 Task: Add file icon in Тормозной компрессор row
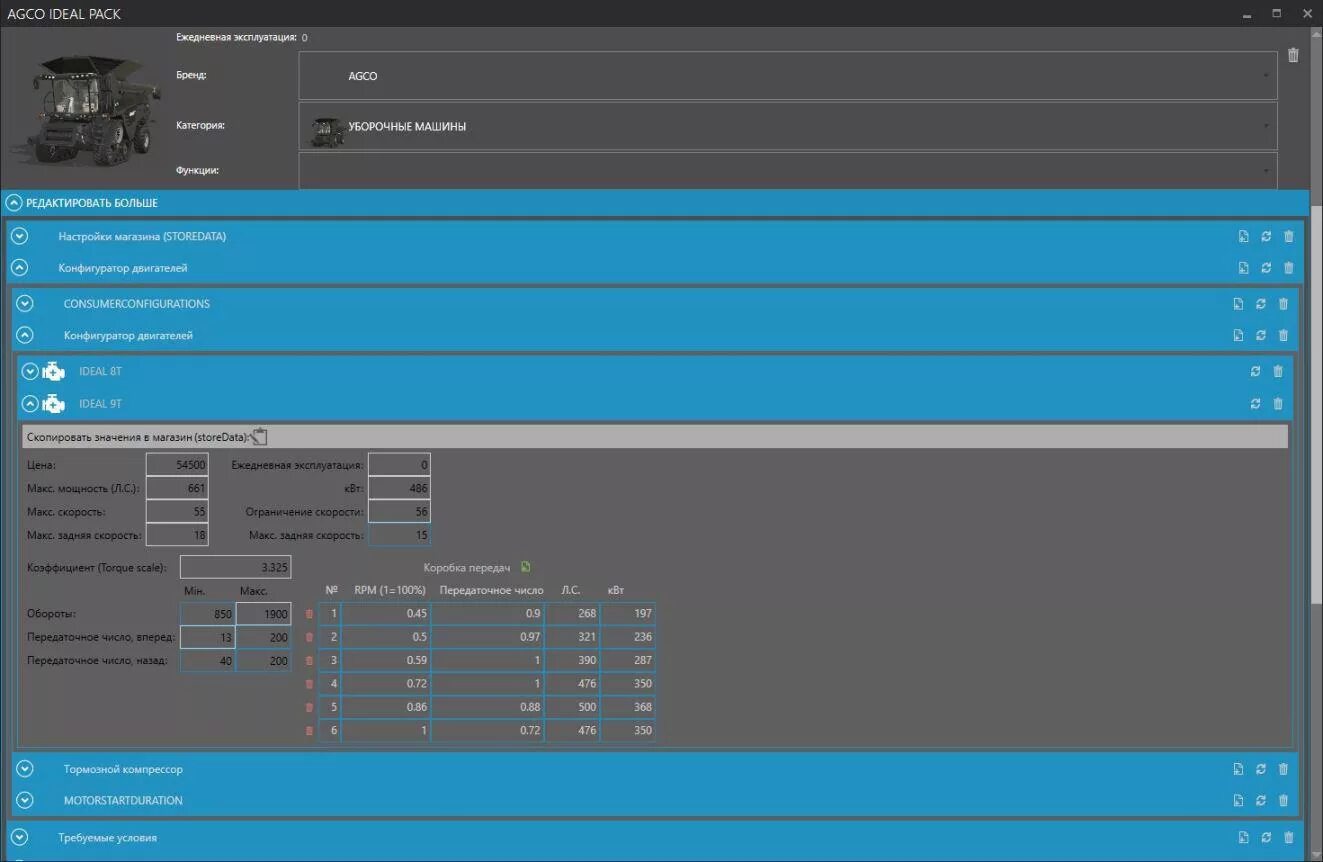pos(1238,769)
